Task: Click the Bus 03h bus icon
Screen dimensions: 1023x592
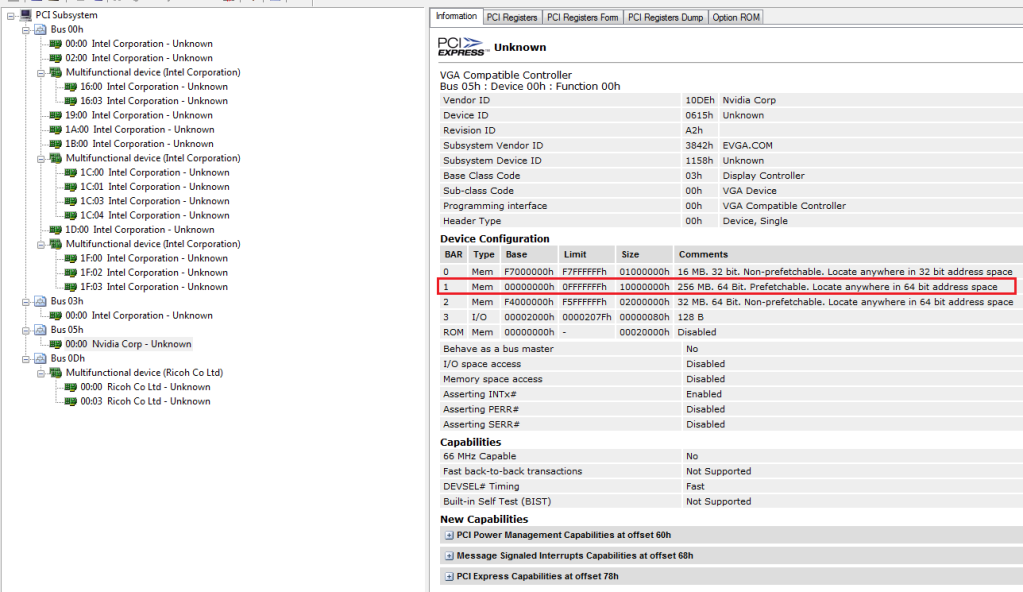Action: [40, 302]
